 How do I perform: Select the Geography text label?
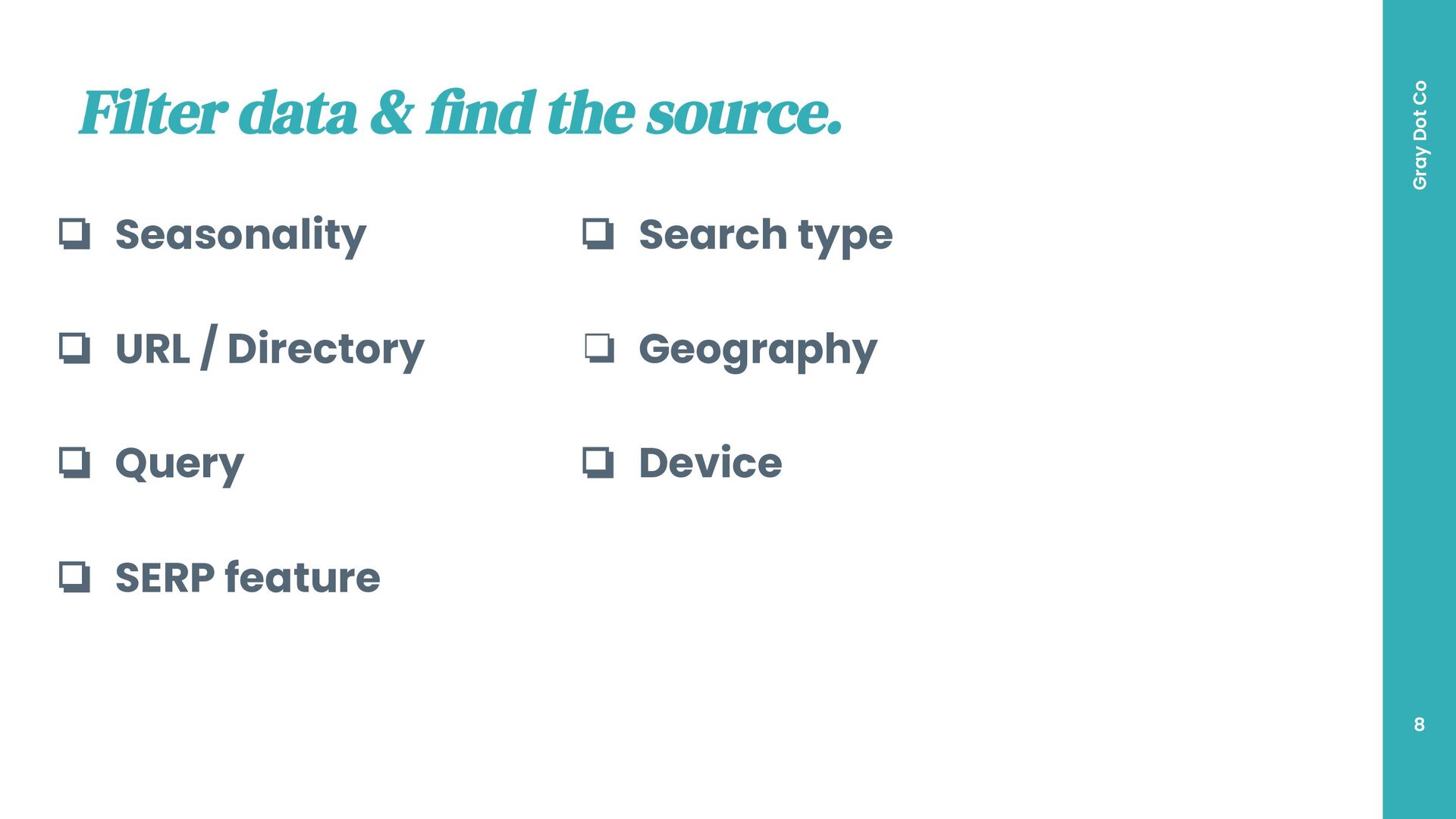758,350
